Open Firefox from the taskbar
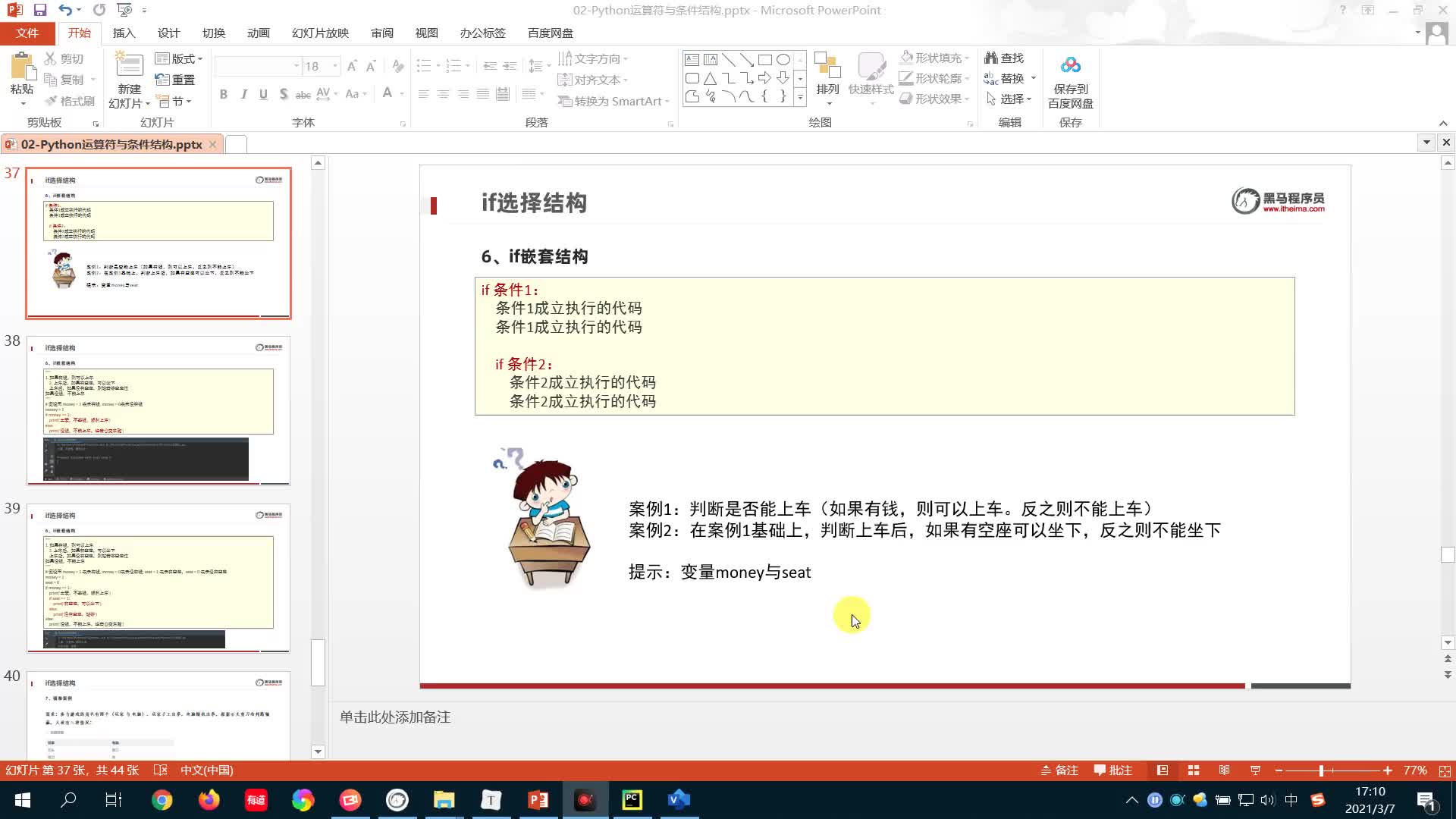 click(x=209, y=800)
